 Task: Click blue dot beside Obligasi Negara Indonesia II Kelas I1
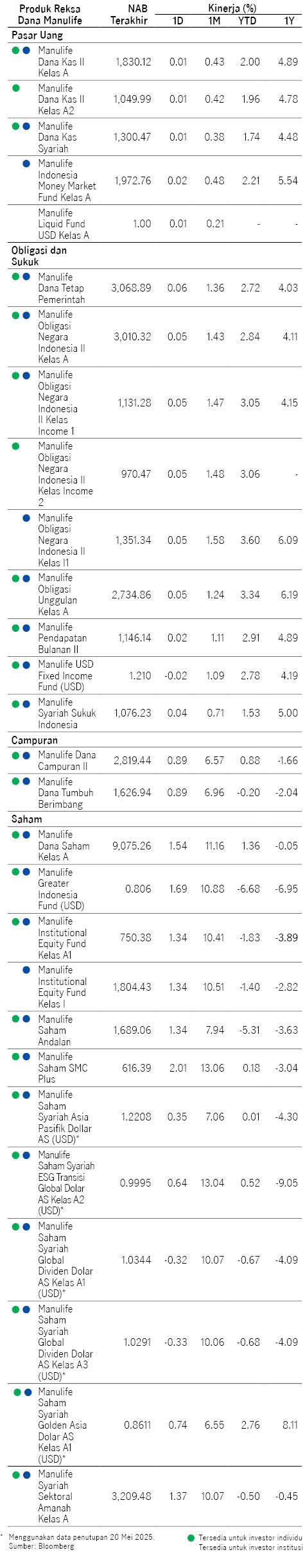26,518
